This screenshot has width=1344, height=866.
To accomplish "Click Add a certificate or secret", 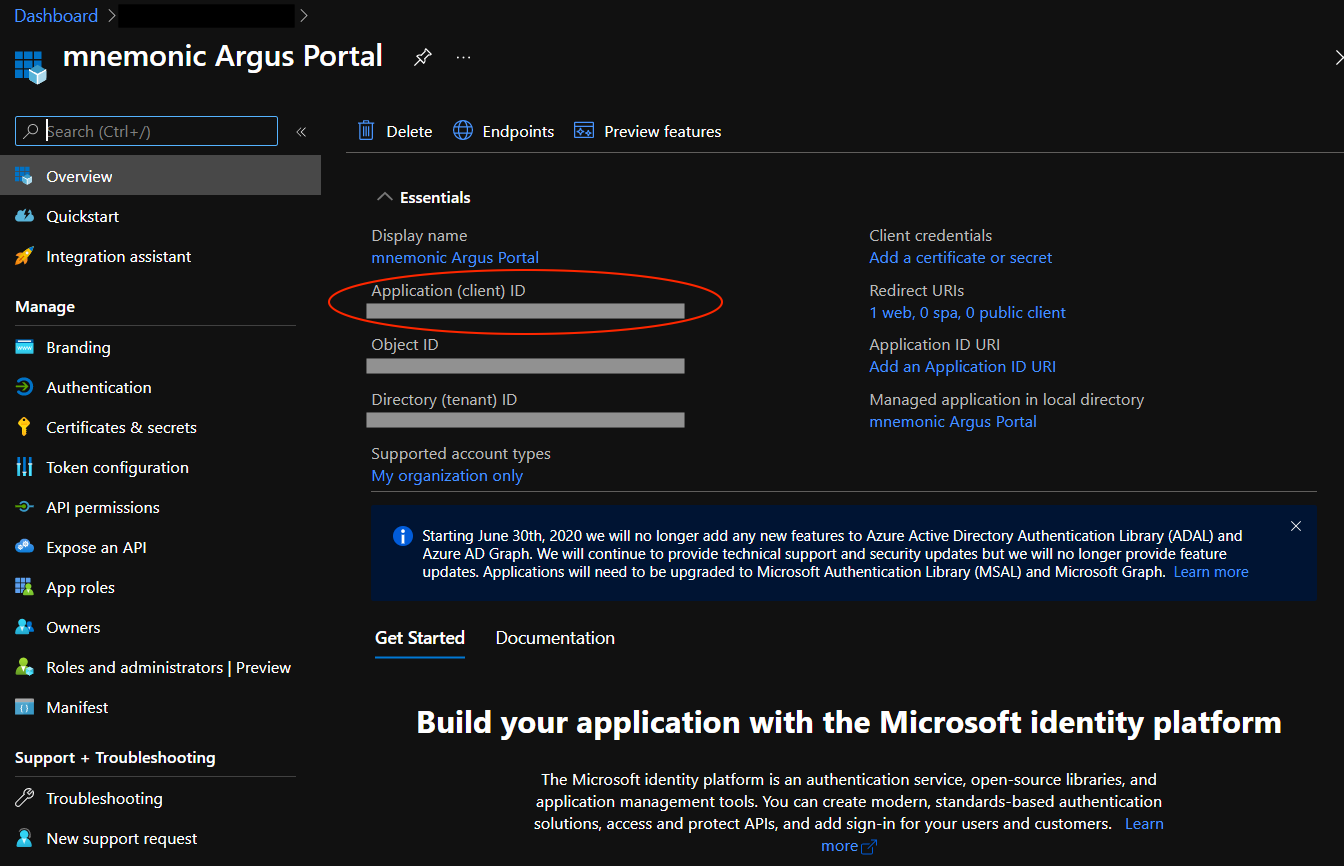I will pyautogui.click(x=961, y=257).
